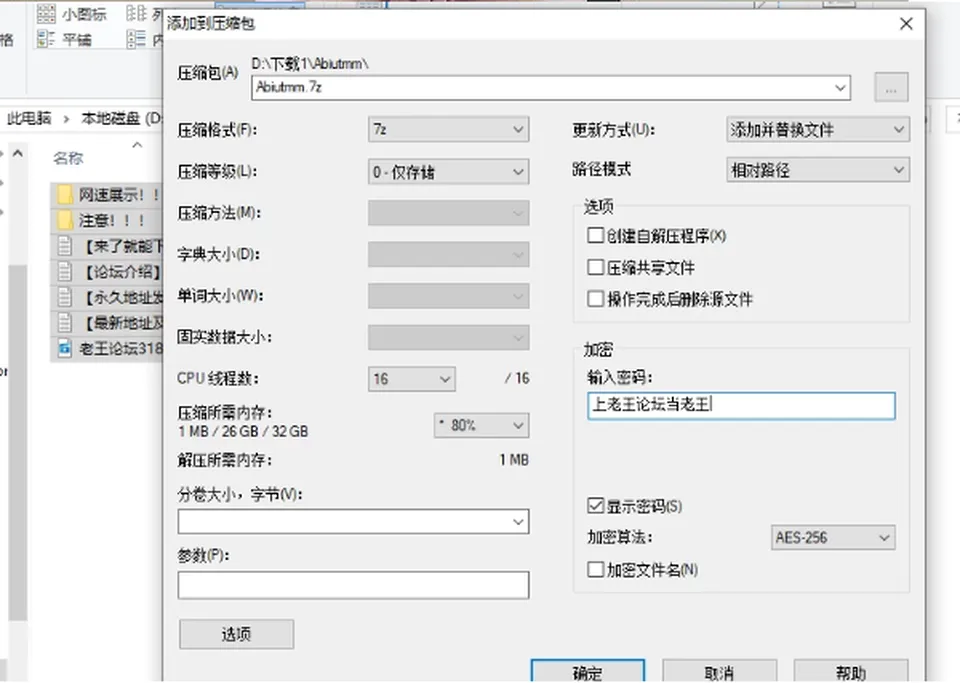
Task: Choose 小图标 view icon in Explorer ribbon
Action: [x=46, y=13]
